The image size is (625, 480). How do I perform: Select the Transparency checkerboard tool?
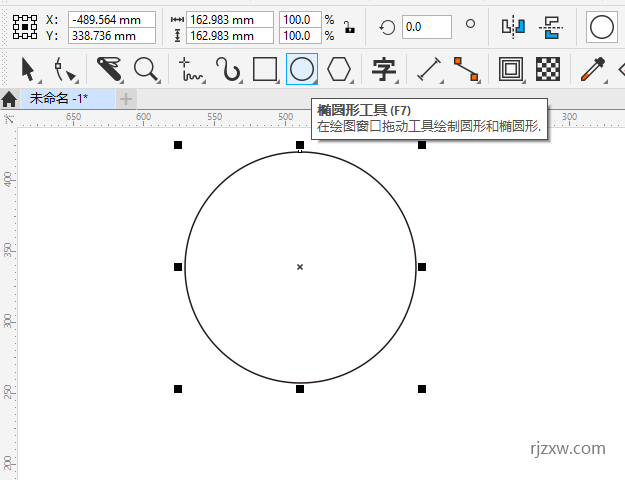[x=547, y=69]
